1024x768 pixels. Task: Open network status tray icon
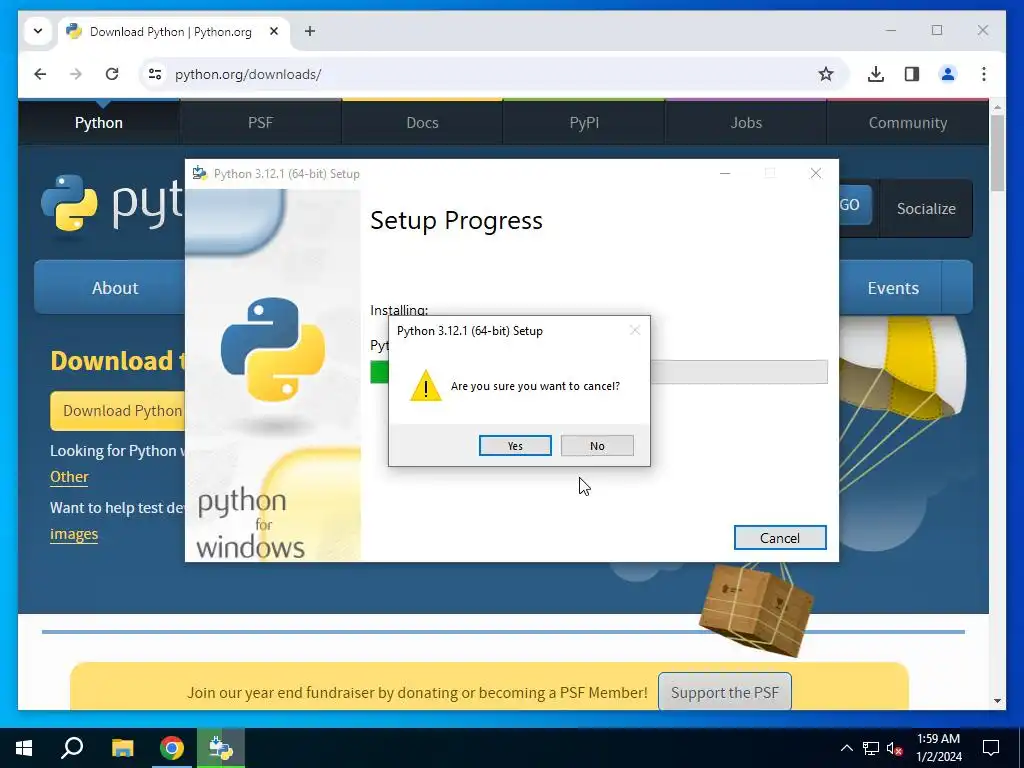tap(871, 748)
